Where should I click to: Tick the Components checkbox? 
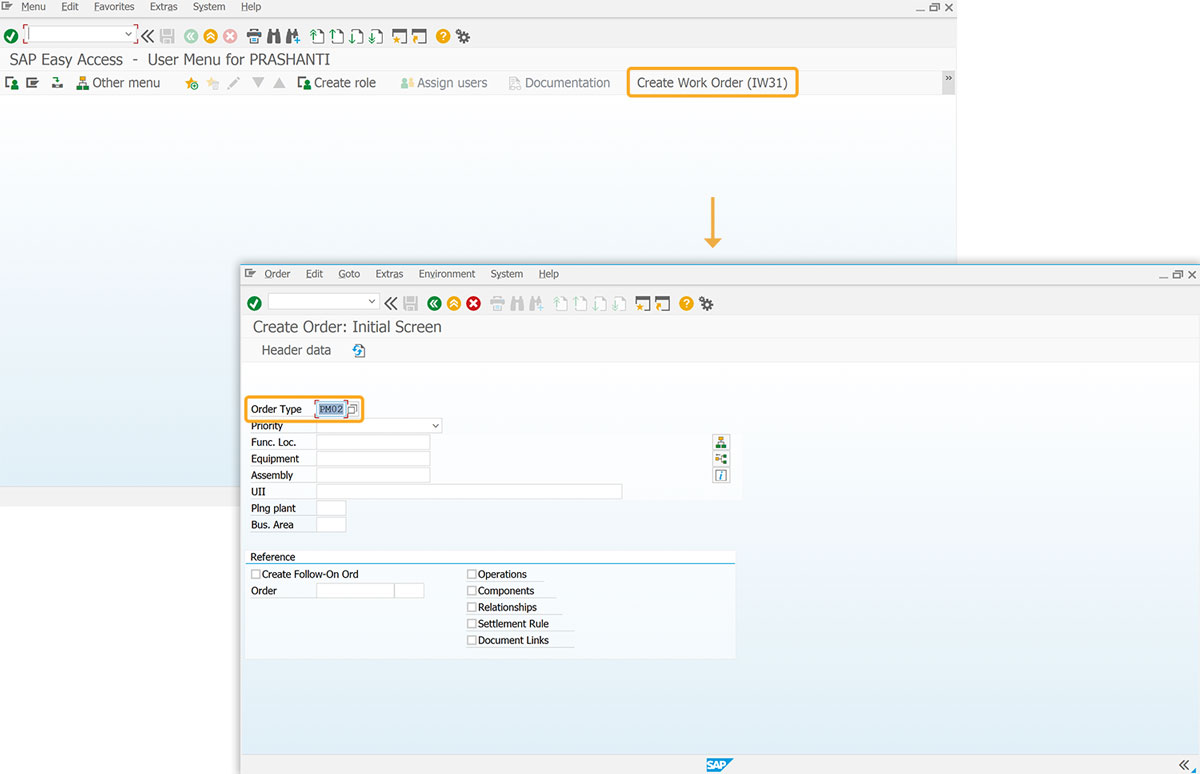coord(472,591)
